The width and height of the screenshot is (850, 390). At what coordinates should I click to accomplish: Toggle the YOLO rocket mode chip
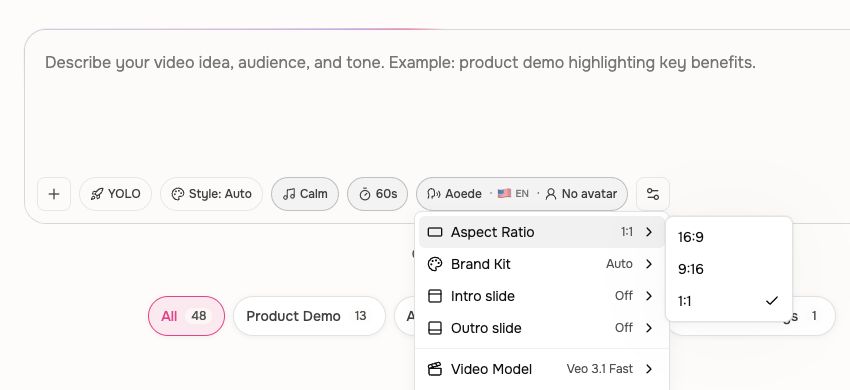[115, 194]
